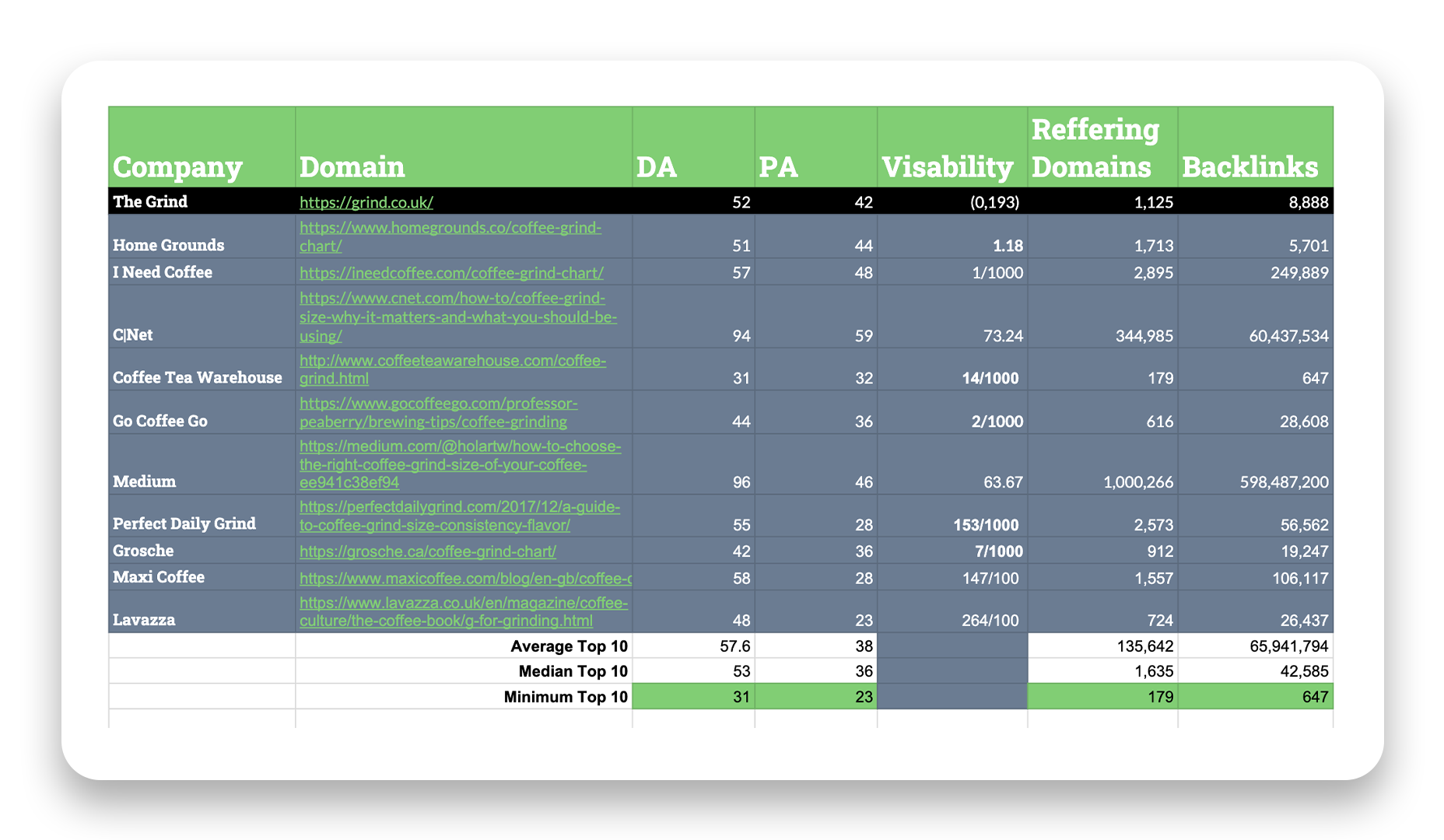The width and height of the screenshot is (1444, 840).
Task: Click C|Net DA value 94
Action: pos(741,336)
